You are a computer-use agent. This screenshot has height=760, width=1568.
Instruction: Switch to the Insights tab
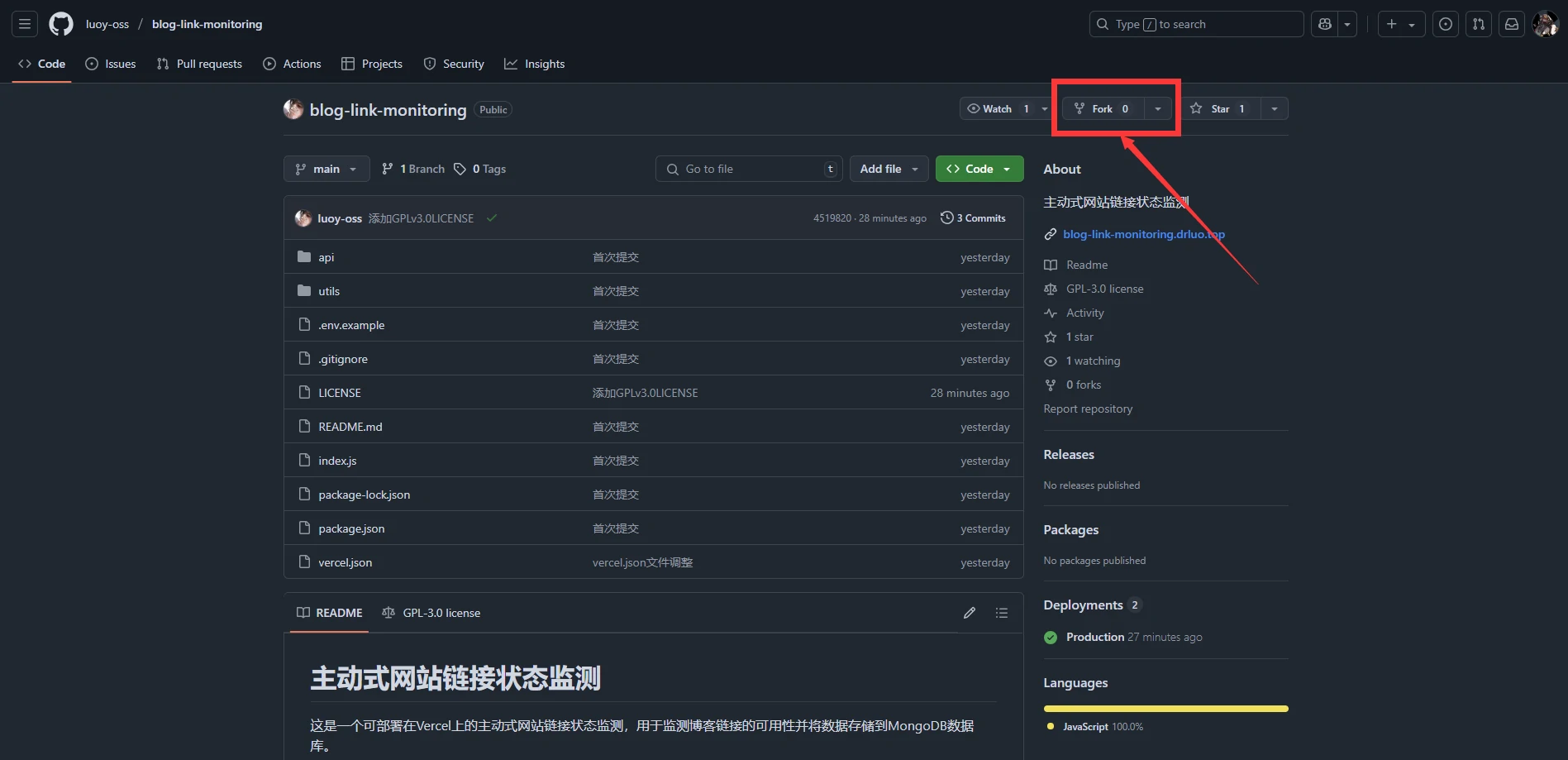pyautogui.click(x=535, y=64)
